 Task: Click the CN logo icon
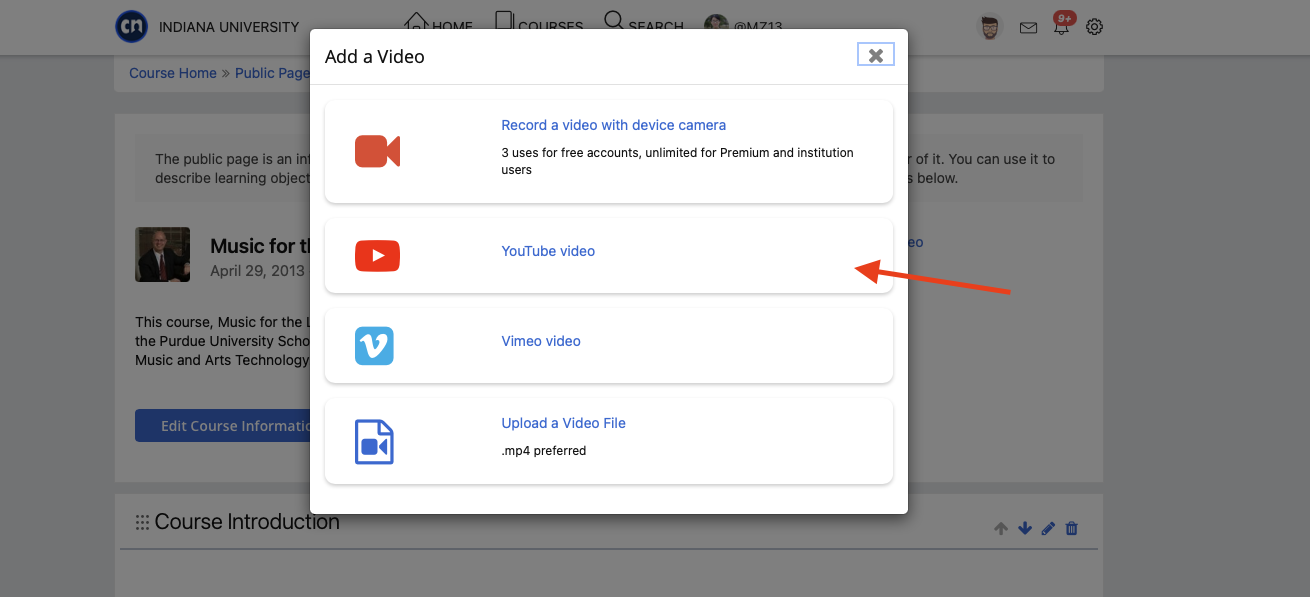point(132,27)
